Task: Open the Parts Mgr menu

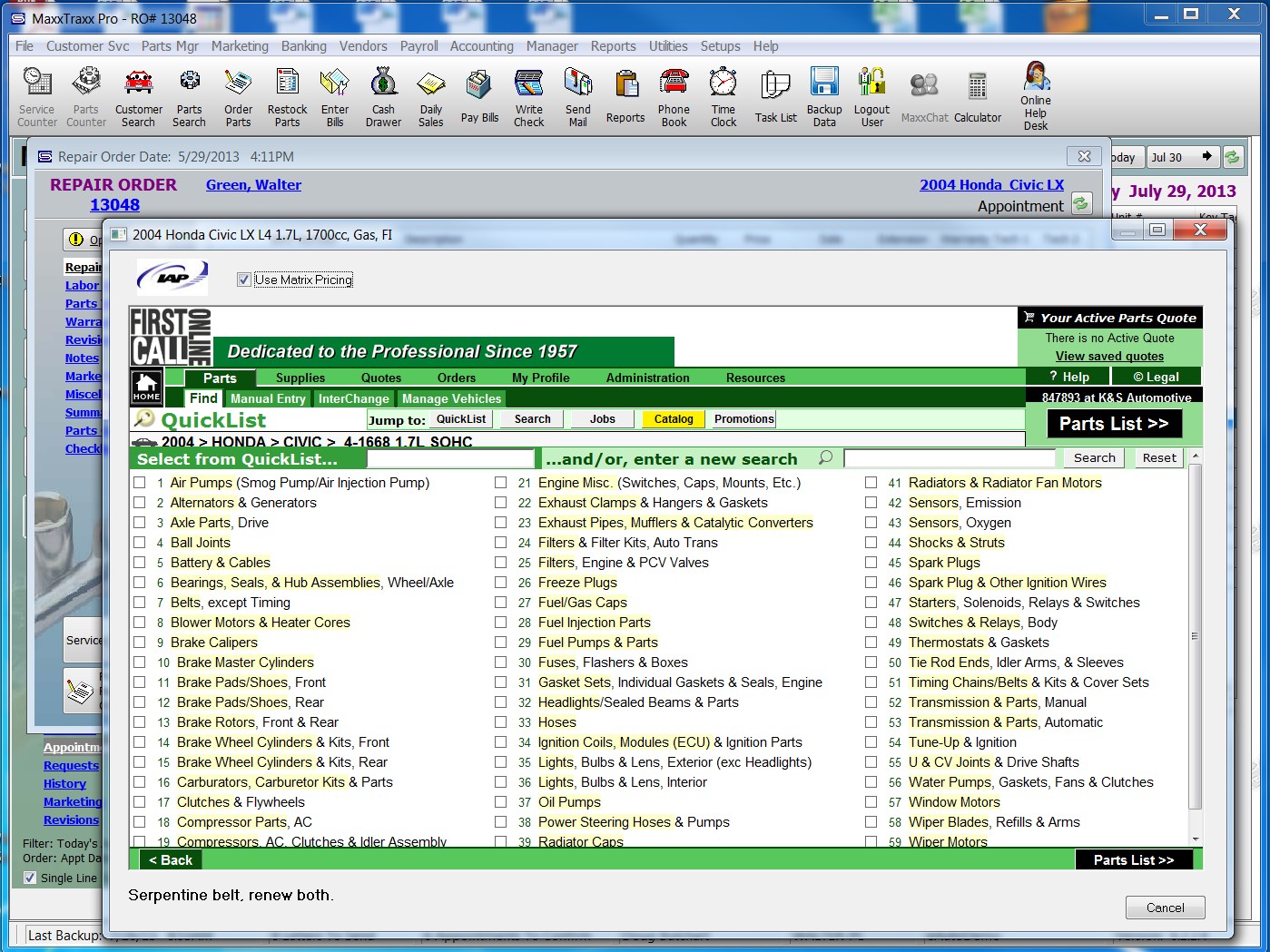Action: tap(170, 45)
